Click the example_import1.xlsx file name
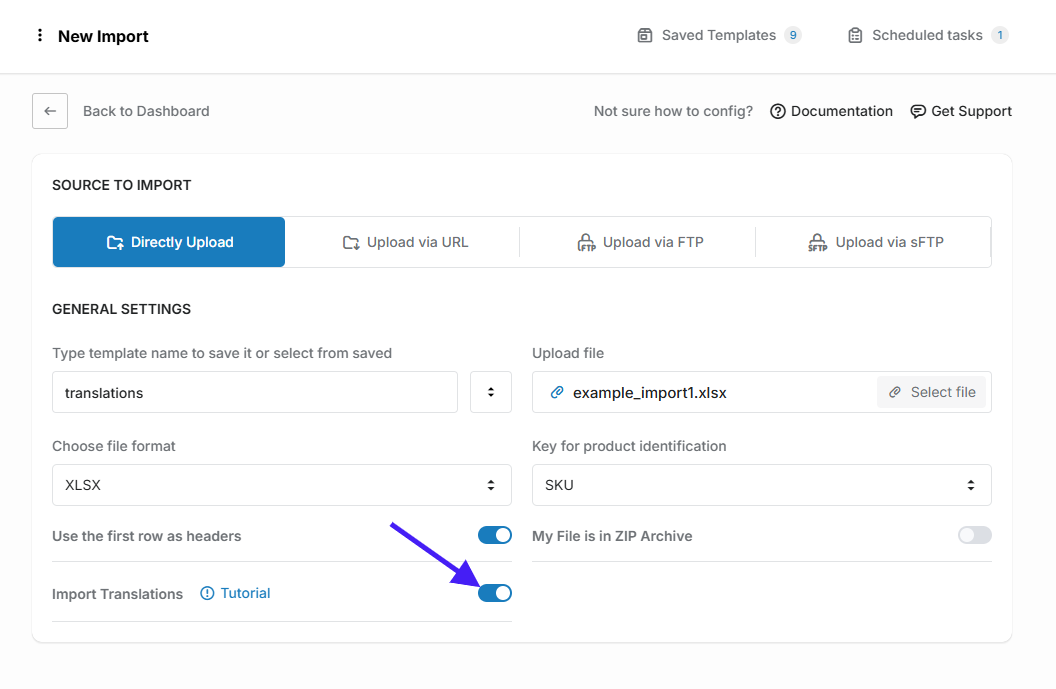This screenshot has height=689, width=1056. coord(649,393)
